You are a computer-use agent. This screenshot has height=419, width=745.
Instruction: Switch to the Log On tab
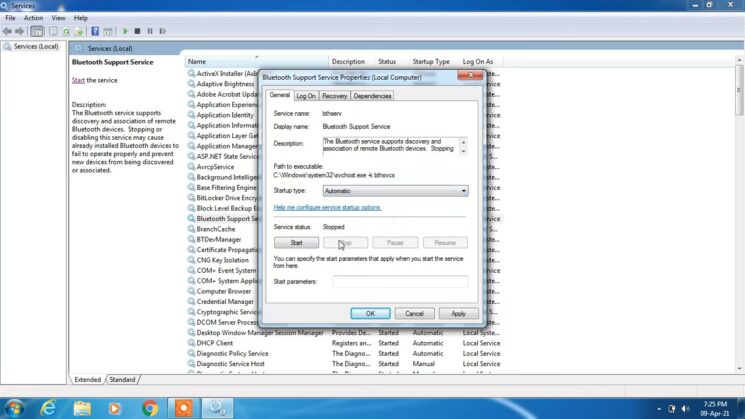tap(305, 96)
